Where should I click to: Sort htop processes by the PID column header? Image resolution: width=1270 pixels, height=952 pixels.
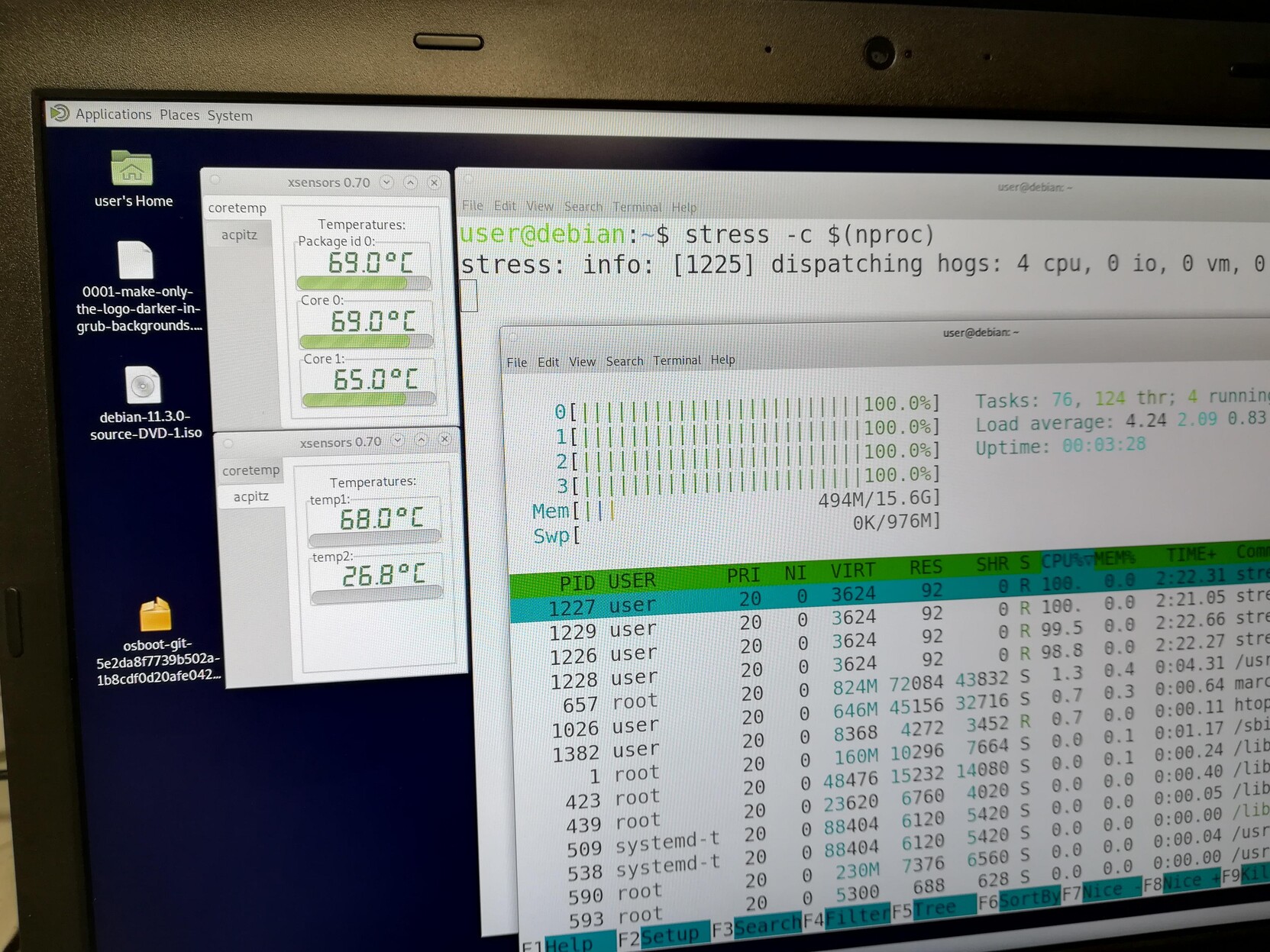577,583
